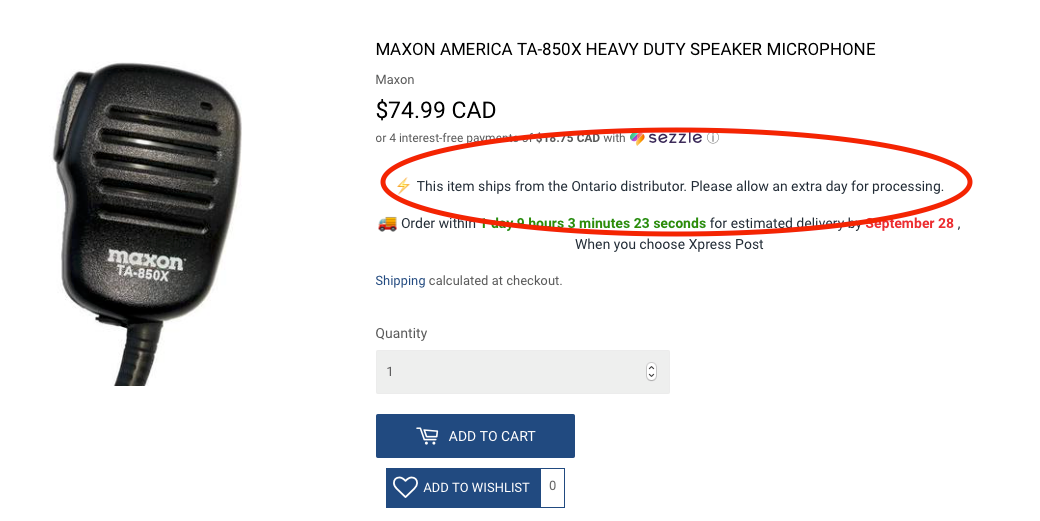Viewport: 1040px width, 521px height.
Task: Click the wishlist count box showing 0
Action: 552,487
